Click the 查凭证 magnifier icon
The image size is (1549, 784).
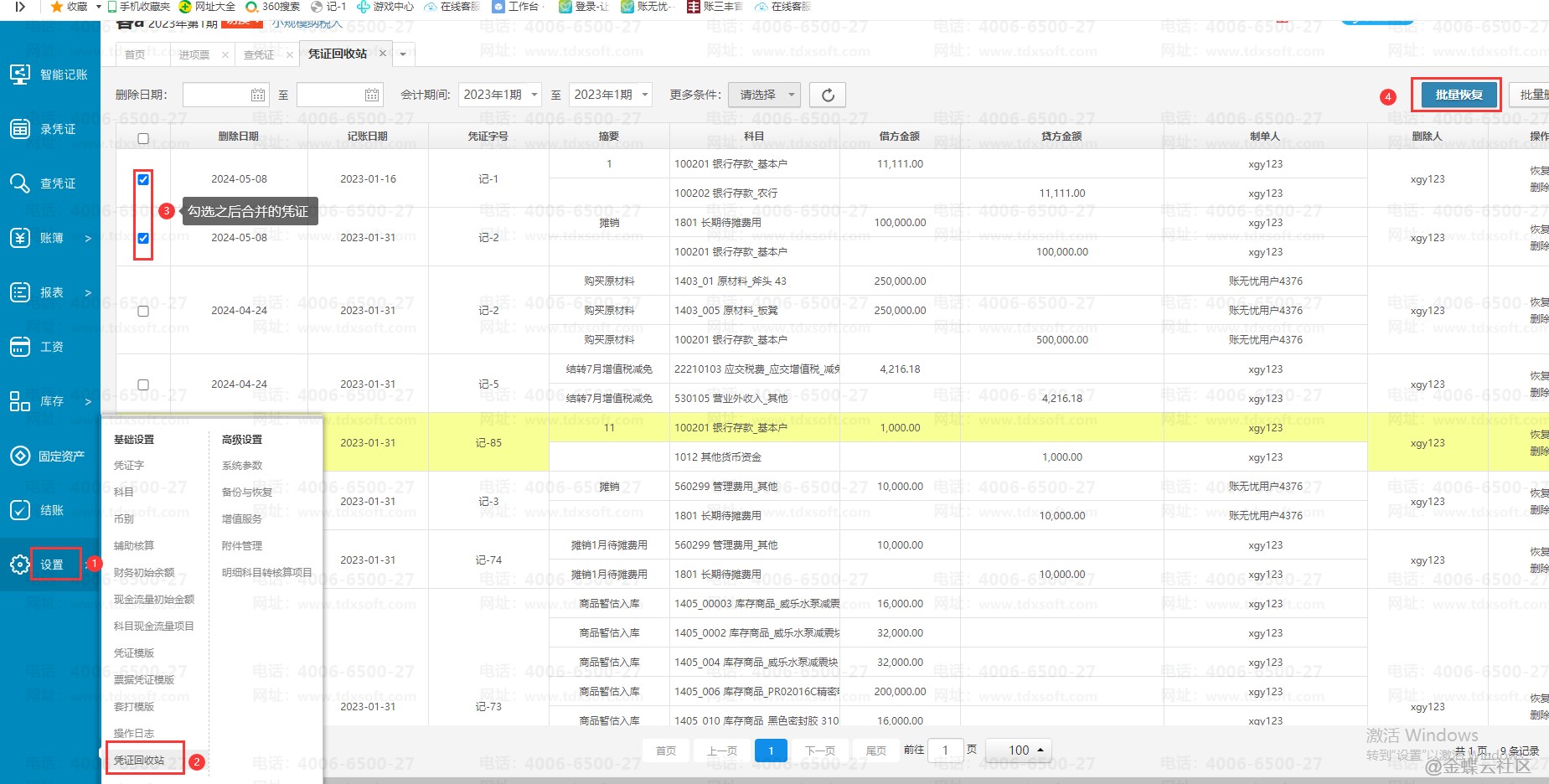[x=20, y=183]
